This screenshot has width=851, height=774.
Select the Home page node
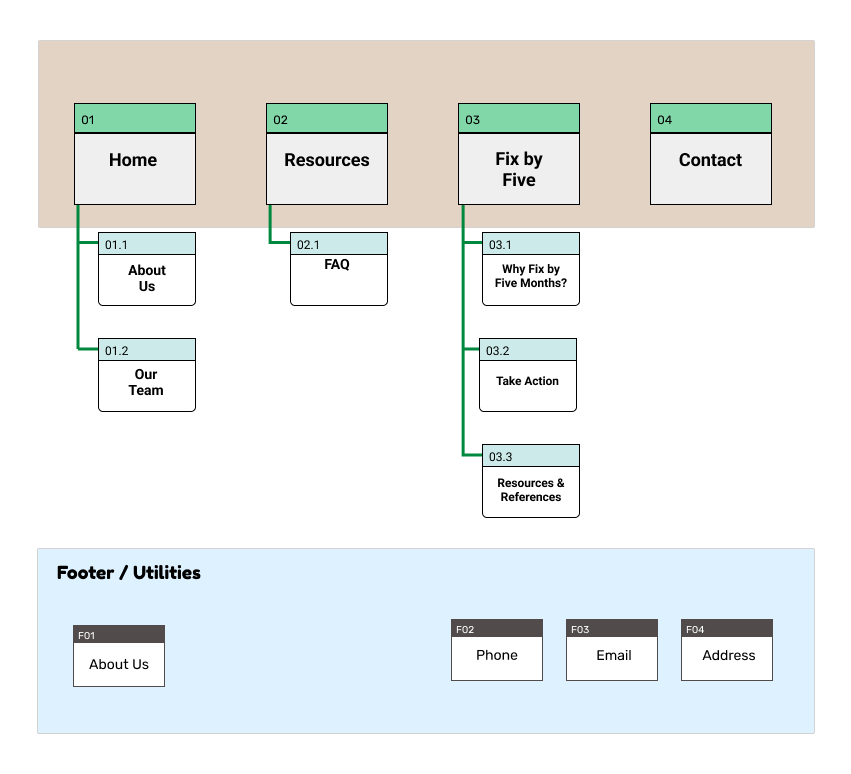(x=135, y=154)
